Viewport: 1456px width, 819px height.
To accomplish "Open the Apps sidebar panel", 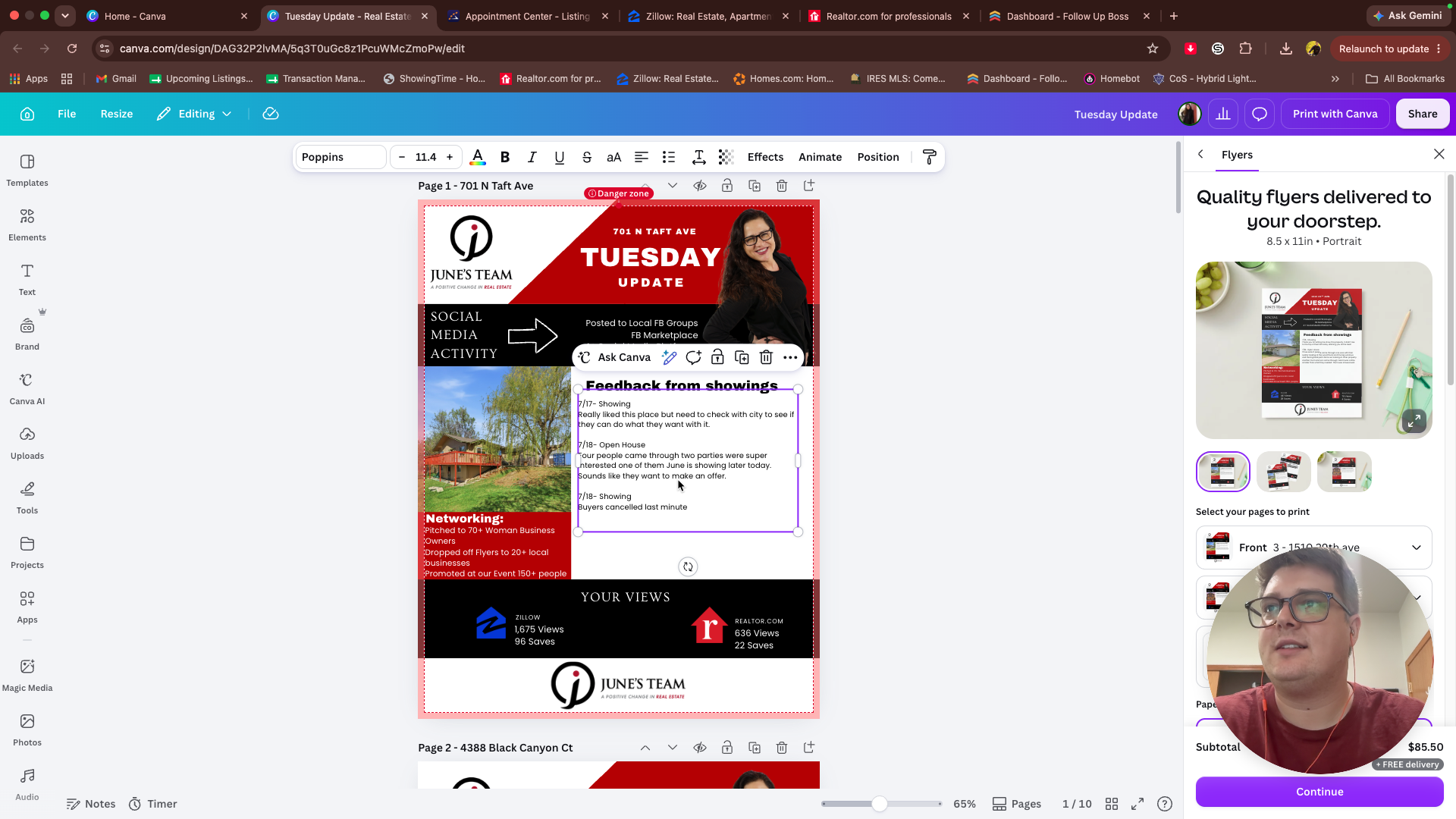I will [x=27, y=607].
